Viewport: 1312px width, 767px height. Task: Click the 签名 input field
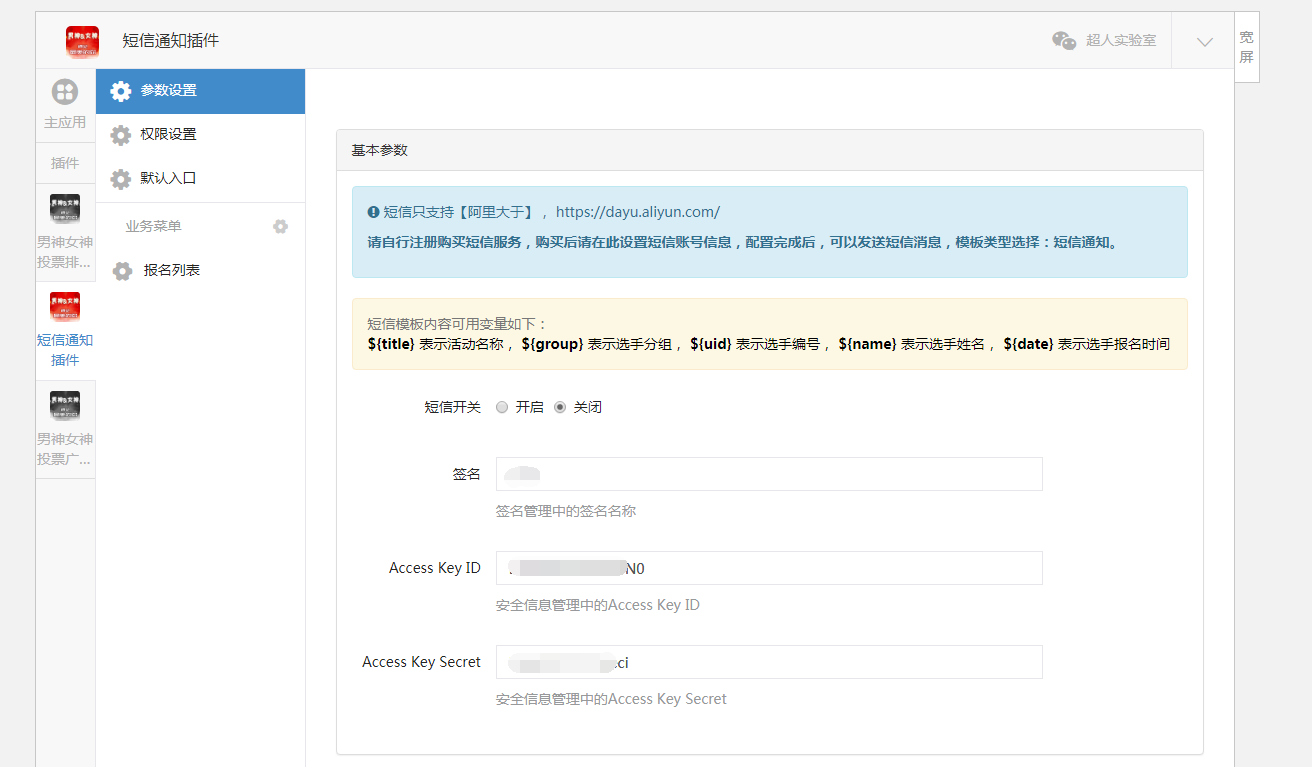coord(769,474)
